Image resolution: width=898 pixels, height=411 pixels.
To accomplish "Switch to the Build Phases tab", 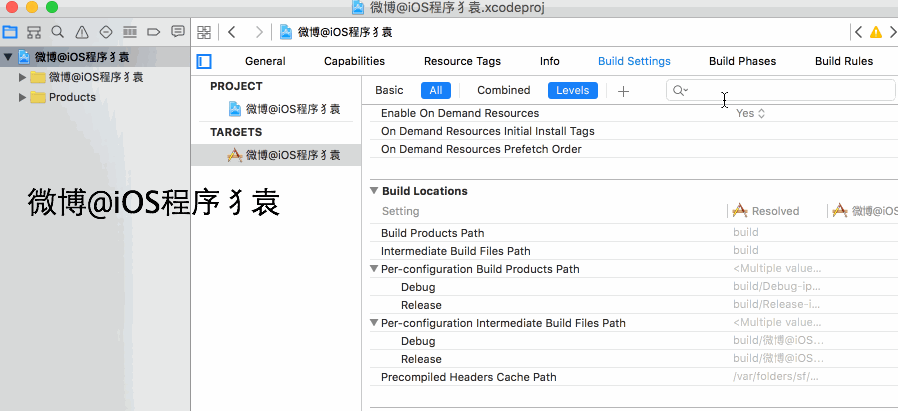I will (742, 61).
